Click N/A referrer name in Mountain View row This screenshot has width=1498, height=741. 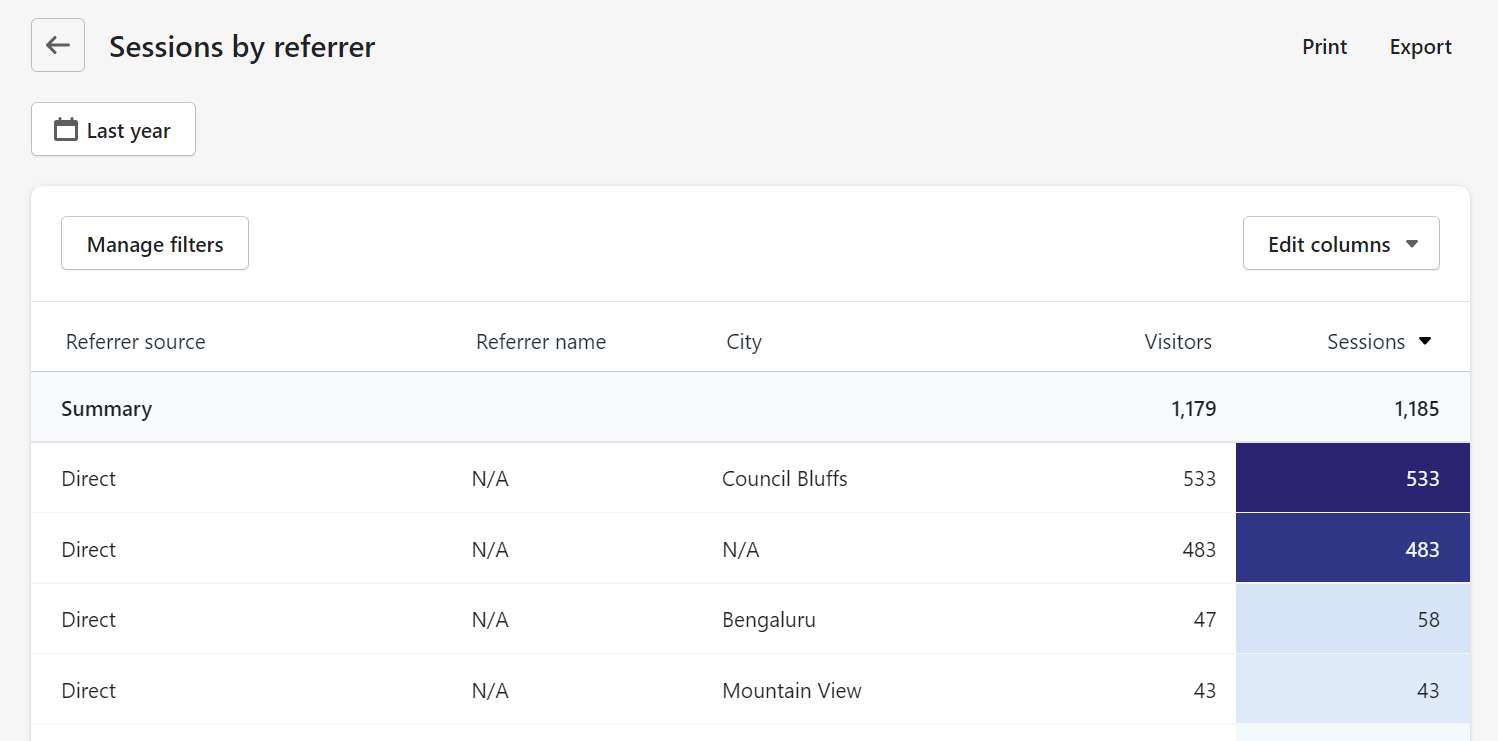(490, 690)
